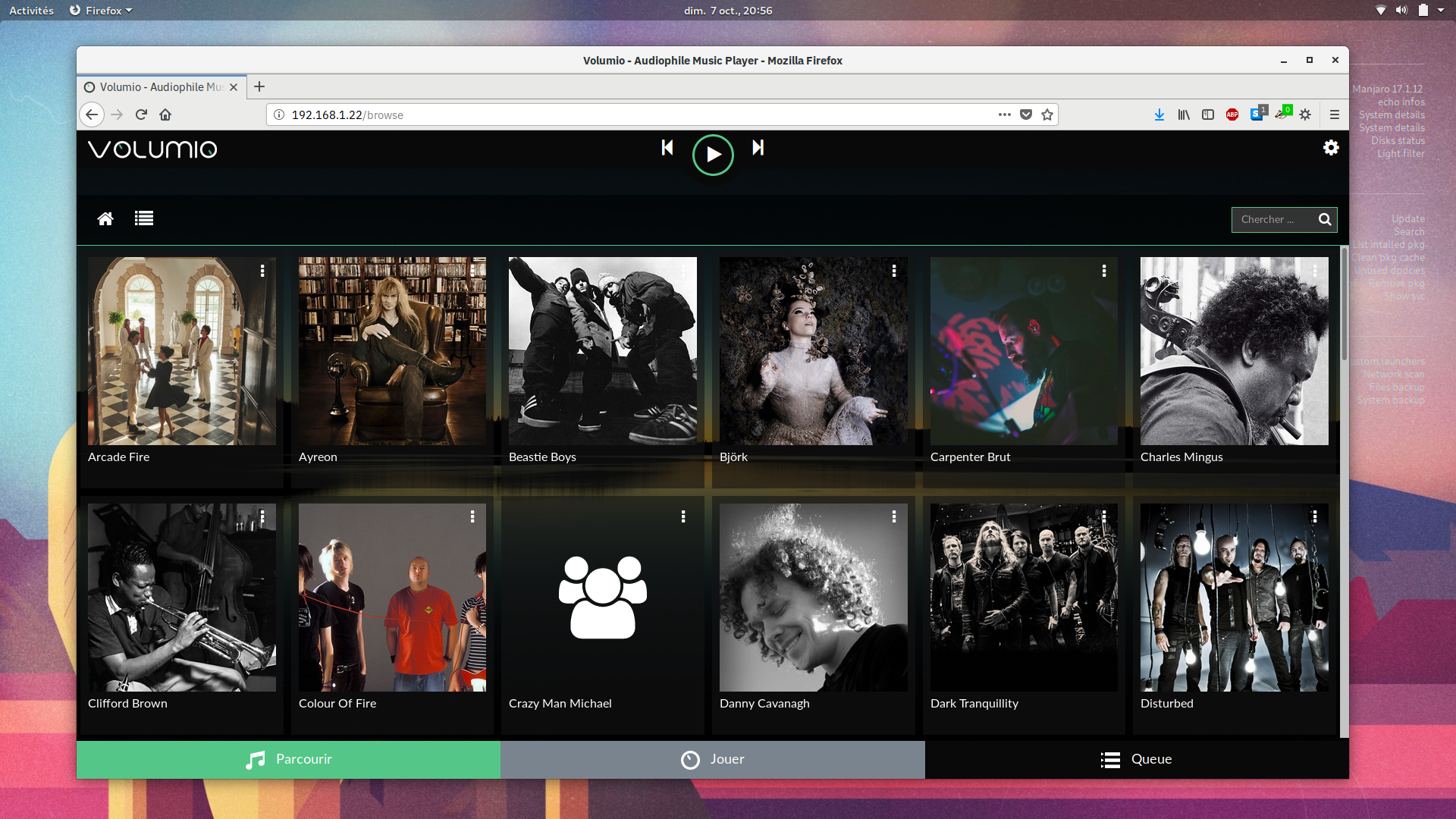Screen dimensions: 1456x819
Task: Open Adblock Plus extension
Action: pos(1232,115)
